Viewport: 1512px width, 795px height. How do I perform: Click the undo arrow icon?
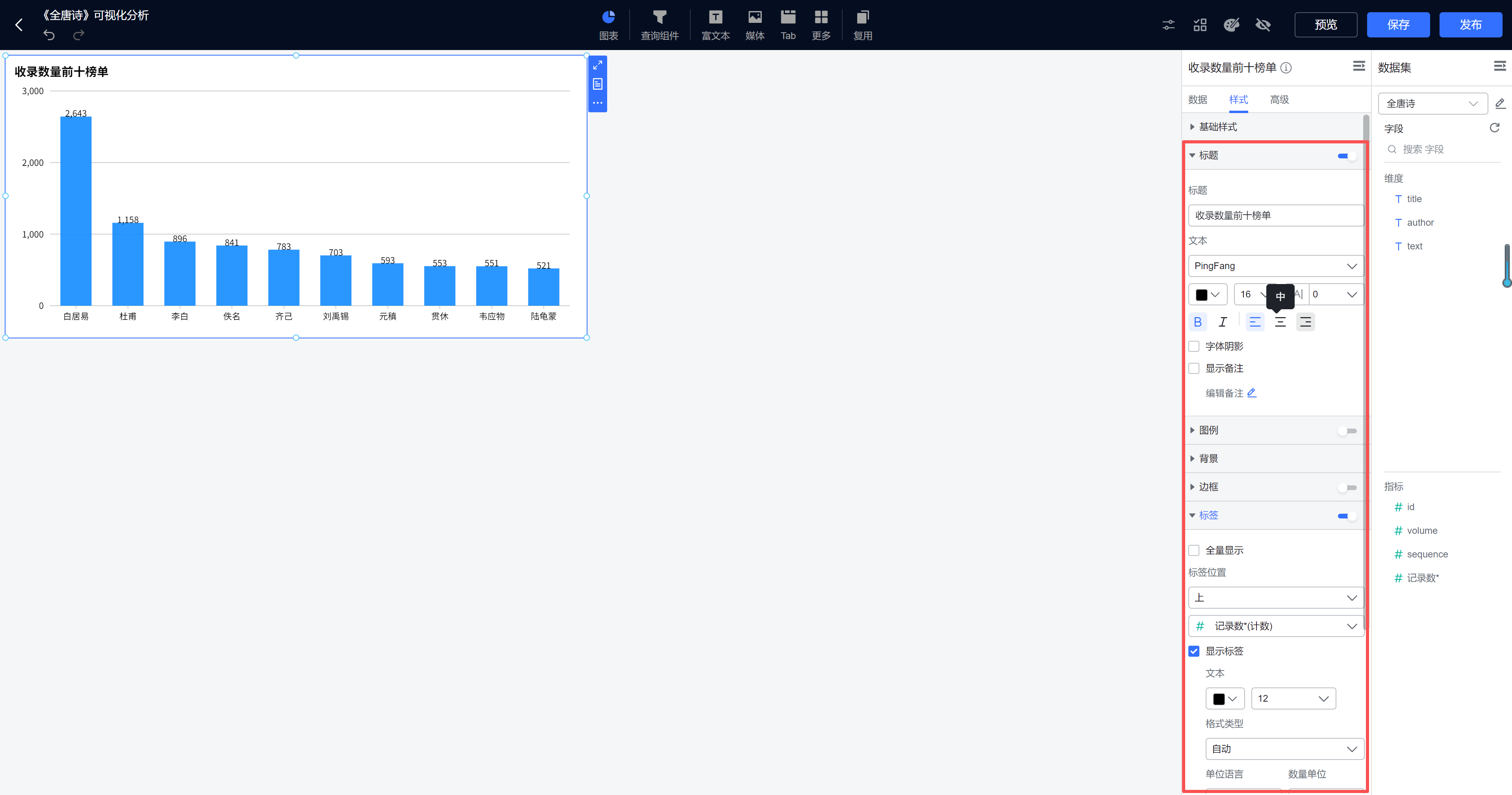point(49,35)
